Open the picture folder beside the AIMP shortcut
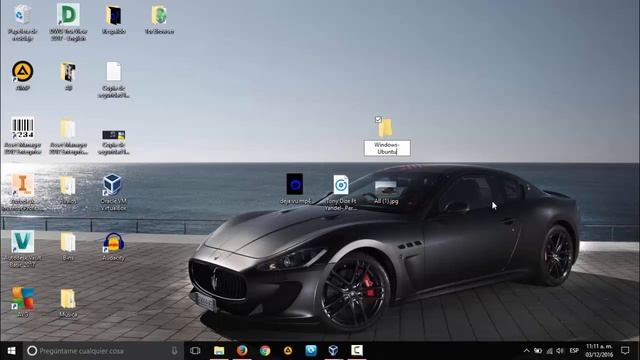This screenshot has height=360, width=640. click(x=68, y=72)
